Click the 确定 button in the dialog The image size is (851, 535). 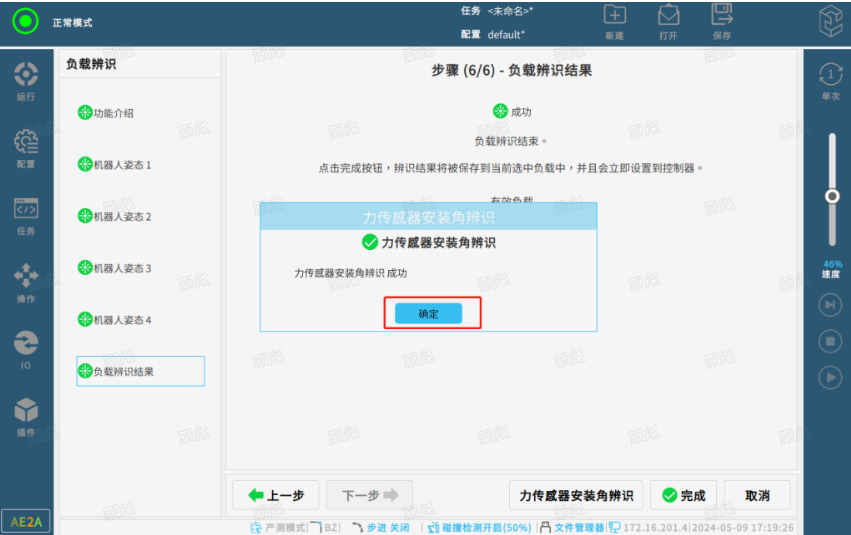pyautogui.click(x=428, y=313)
